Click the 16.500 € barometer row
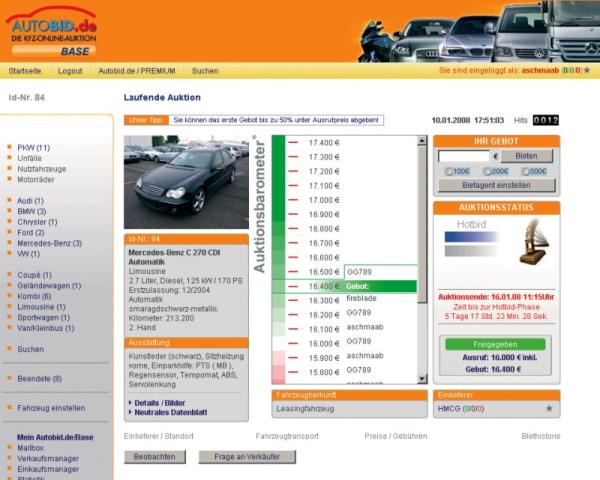The width and height of the screenshot is (600, 480). pyautogui.click(x=344, y=272)
